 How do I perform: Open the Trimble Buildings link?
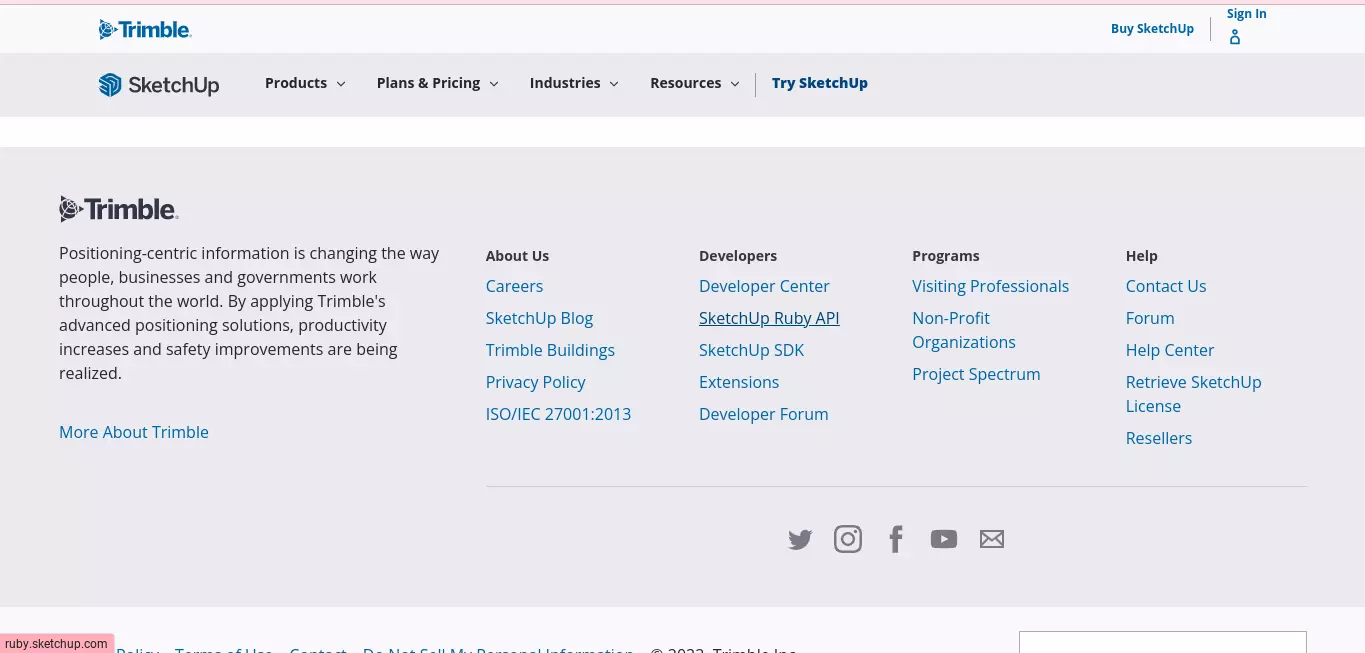[x=550, y=350]
